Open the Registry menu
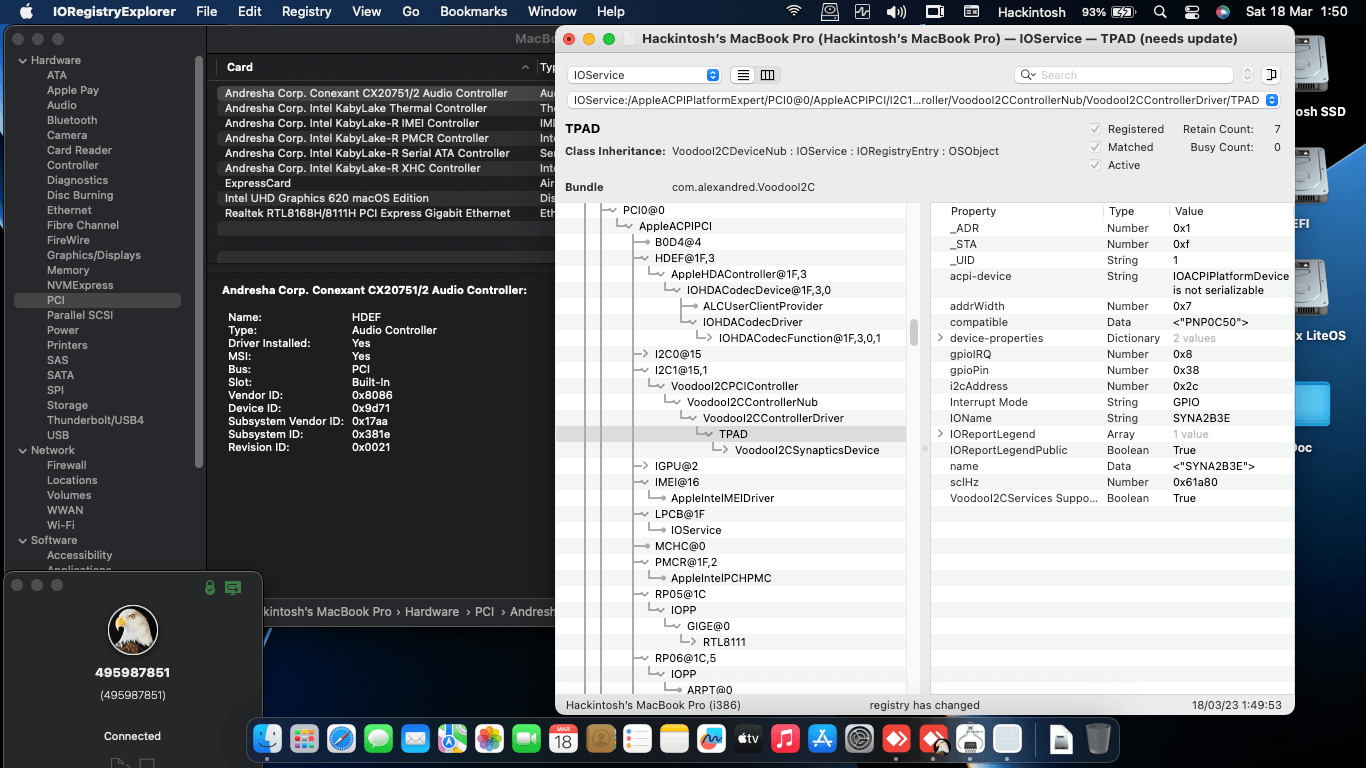 [x=307, y=12]
